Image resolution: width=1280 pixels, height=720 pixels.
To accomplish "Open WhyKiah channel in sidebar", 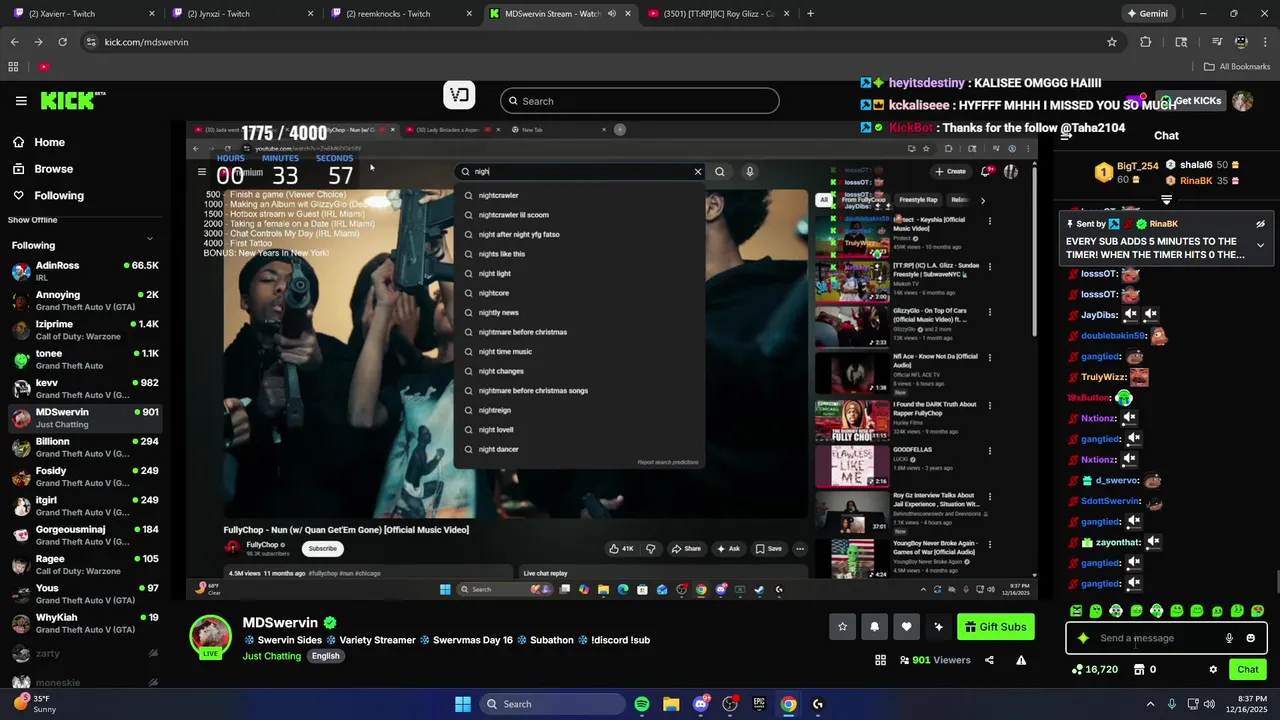I will (85, 623).
